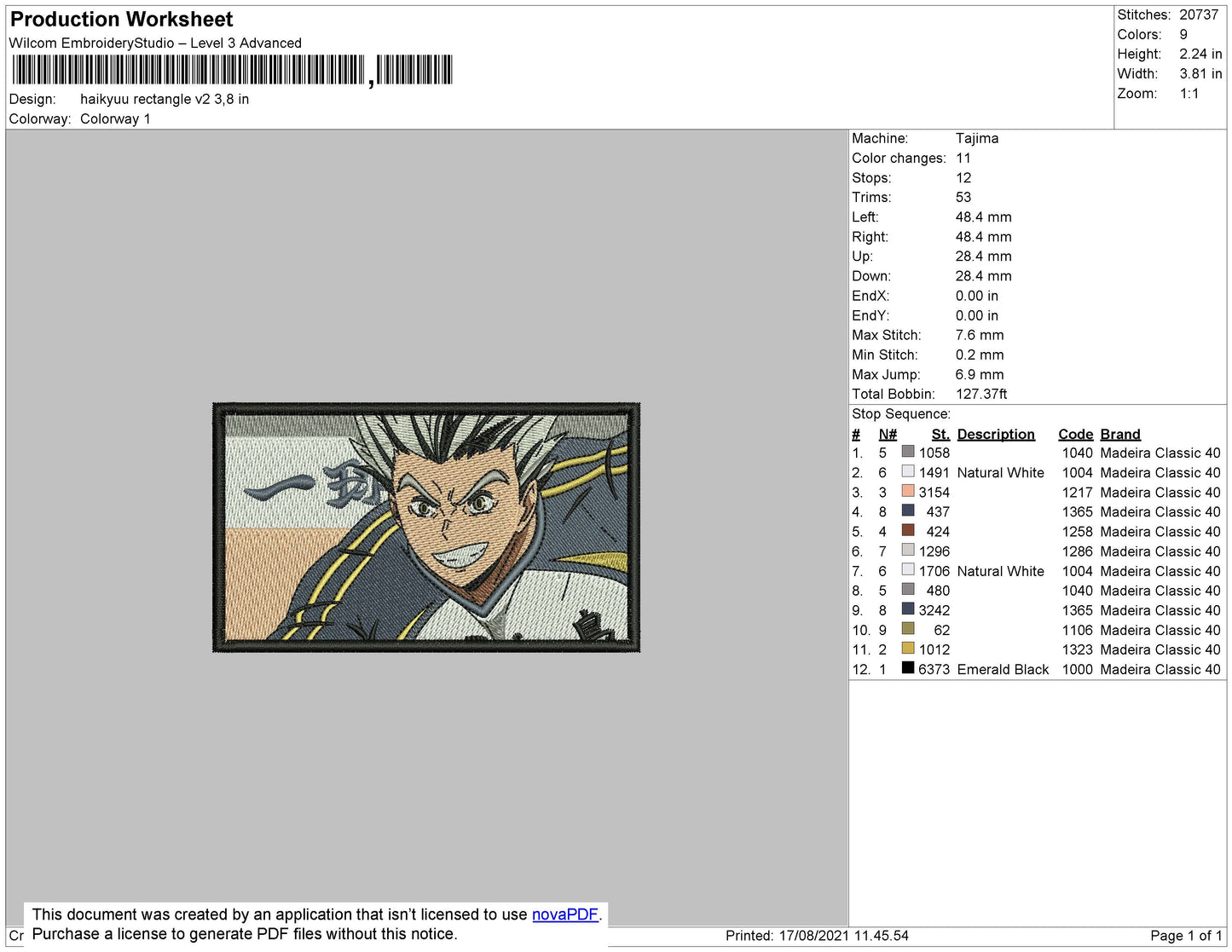Viewport: 1232px width, 952px height.
Task: Click code '1323' in stop 11
Action: [1078, 649]
